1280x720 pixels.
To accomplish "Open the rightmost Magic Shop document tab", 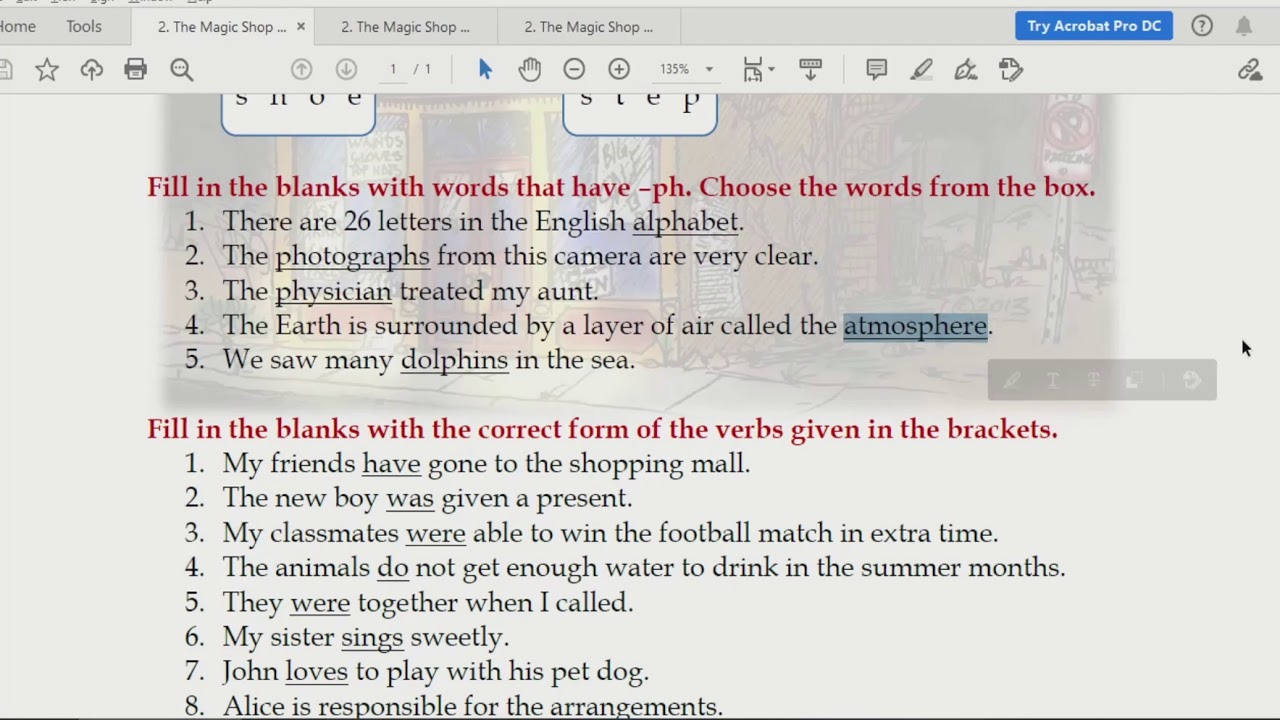I will [588, 27].
